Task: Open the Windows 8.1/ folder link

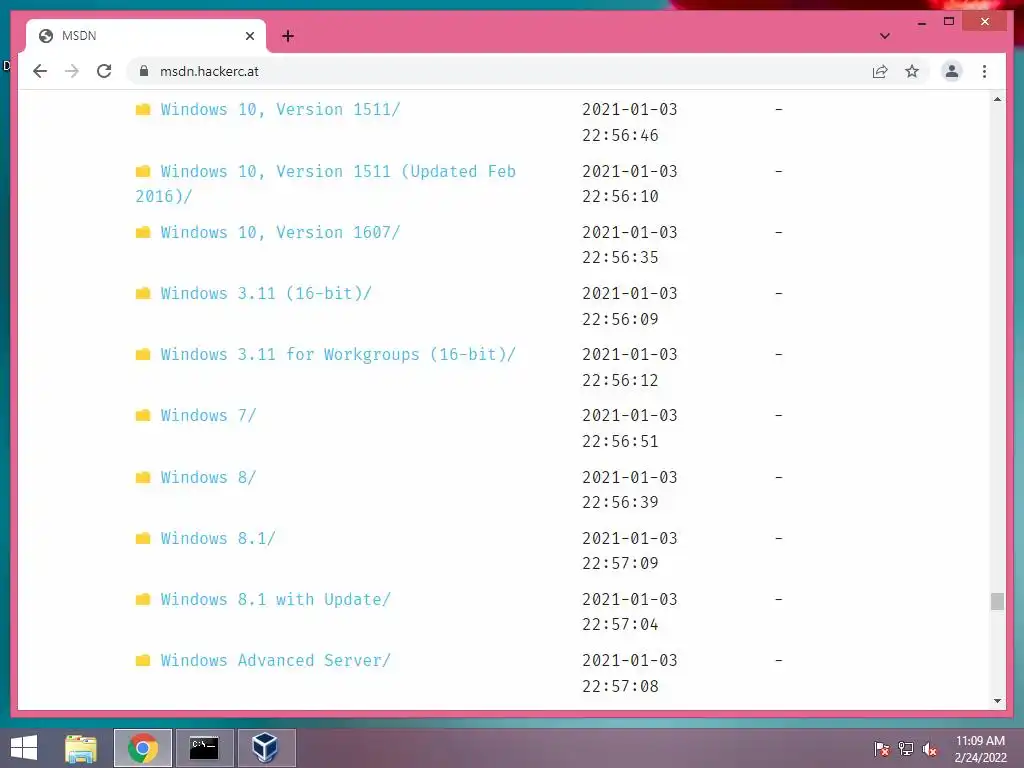Action: click(218, 538)
